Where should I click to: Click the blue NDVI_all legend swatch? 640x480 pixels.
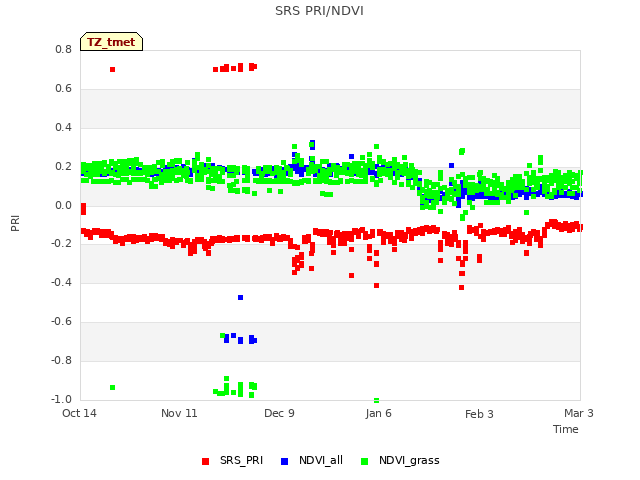tap(284, 461)
